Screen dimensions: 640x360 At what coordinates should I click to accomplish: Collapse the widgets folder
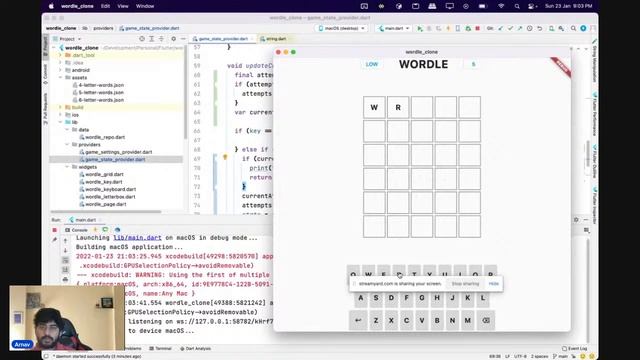(67, 167)
